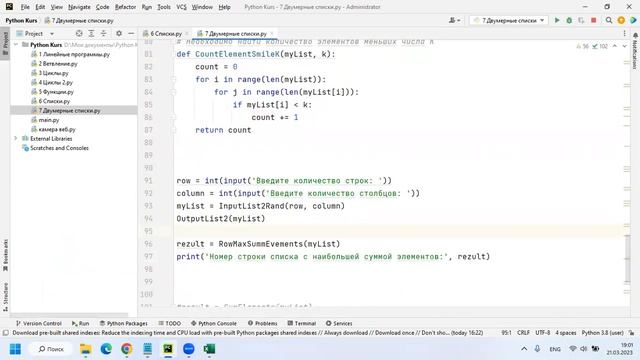Open Windows Start menu
Screen dimensions: 640x360
[16, 349]
